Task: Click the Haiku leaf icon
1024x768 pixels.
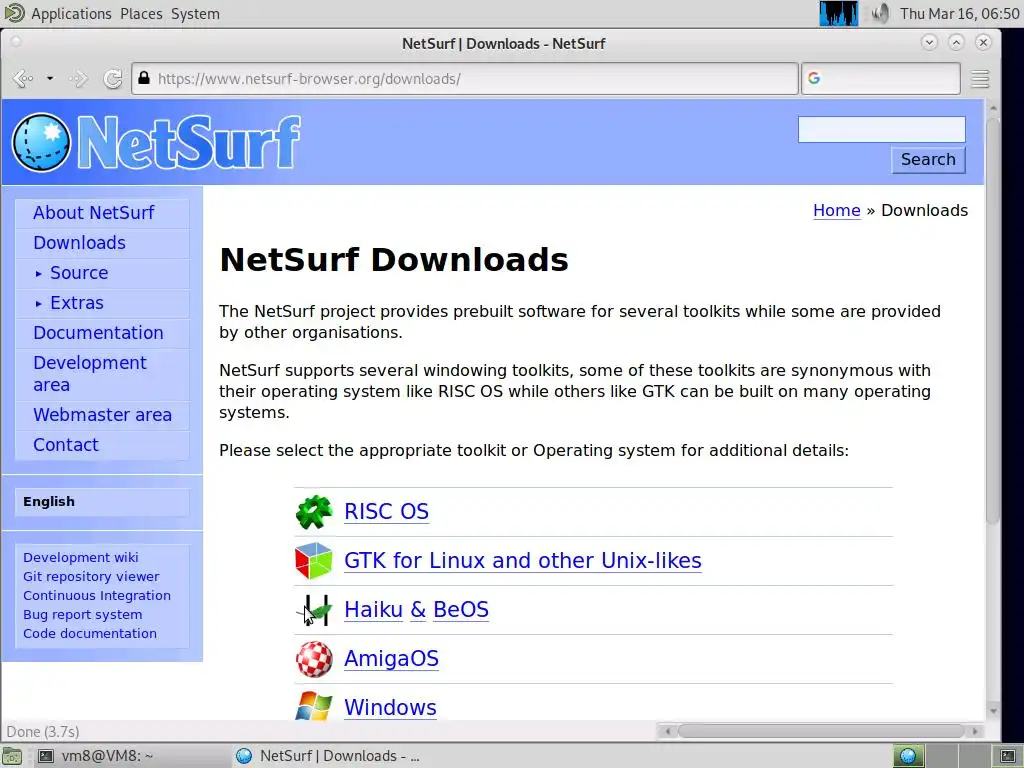Action: (x=314, y=610)
